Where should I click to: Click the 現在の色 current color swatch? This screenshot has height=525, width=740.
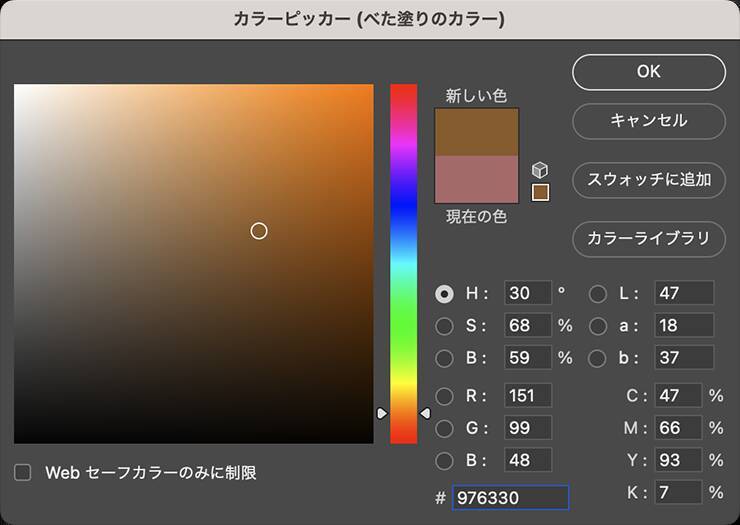coord(477,179)
